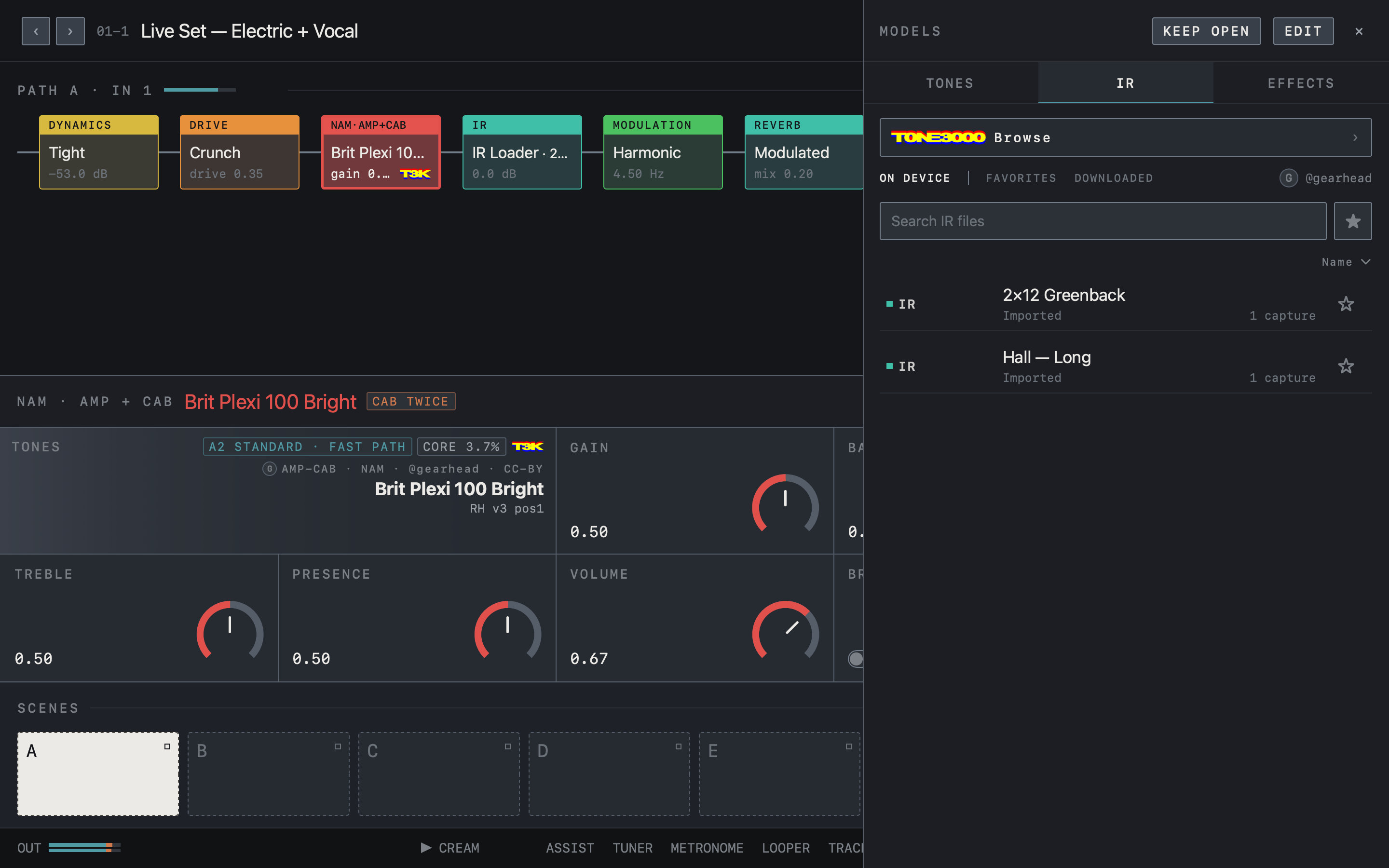
Task: Click the T3K badge on Brit Plexi block
Action: [414, 174]
